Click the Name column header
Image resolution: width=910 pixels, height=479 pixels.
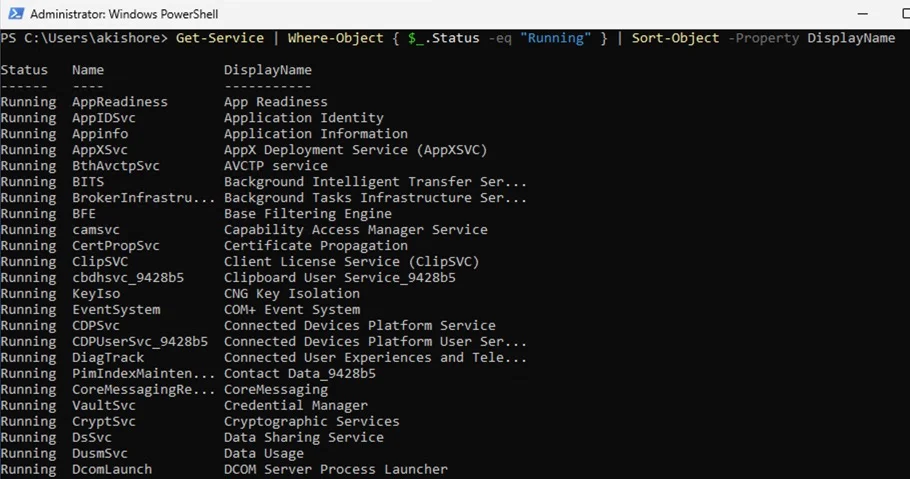click(88, 70)
